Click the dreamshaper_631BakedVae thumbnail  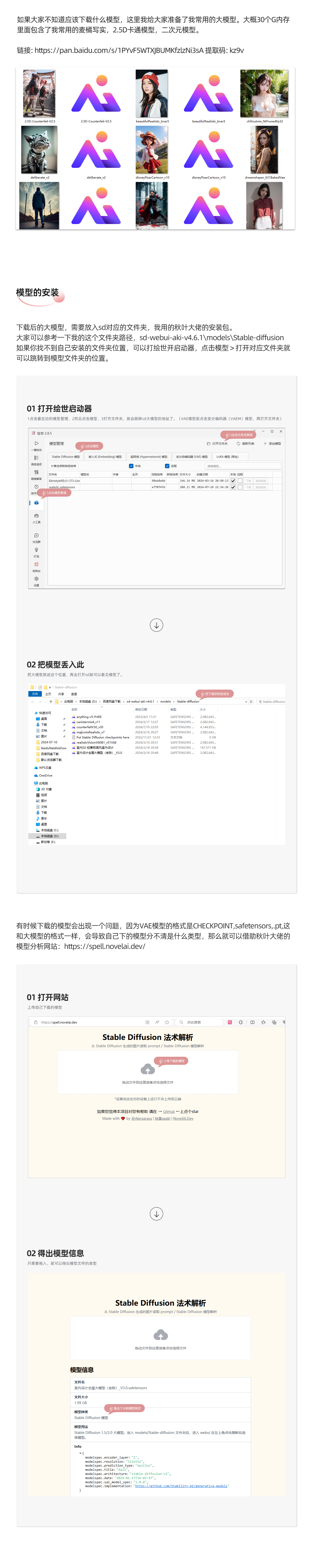coord(264,150)
